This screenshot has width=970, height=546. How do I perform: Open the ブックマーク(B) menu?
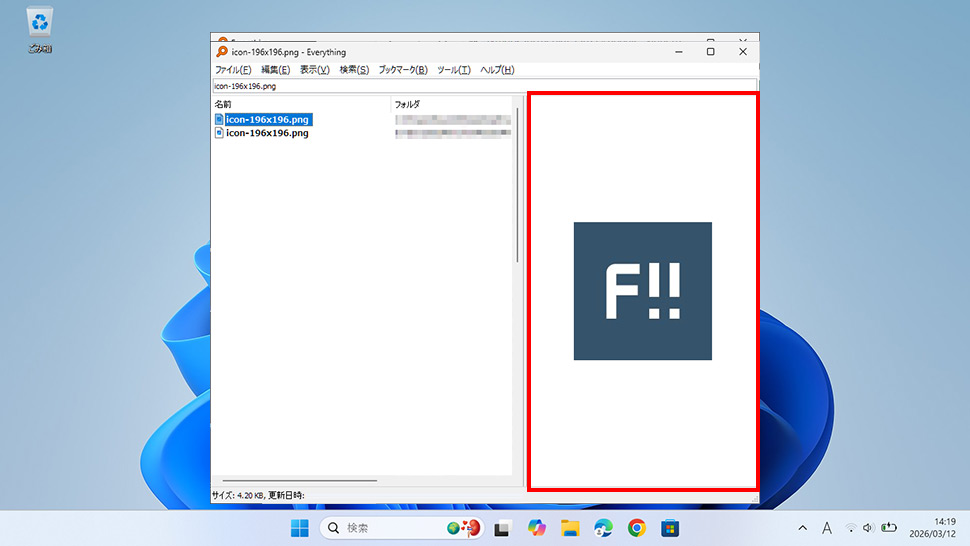pos(403,70)
